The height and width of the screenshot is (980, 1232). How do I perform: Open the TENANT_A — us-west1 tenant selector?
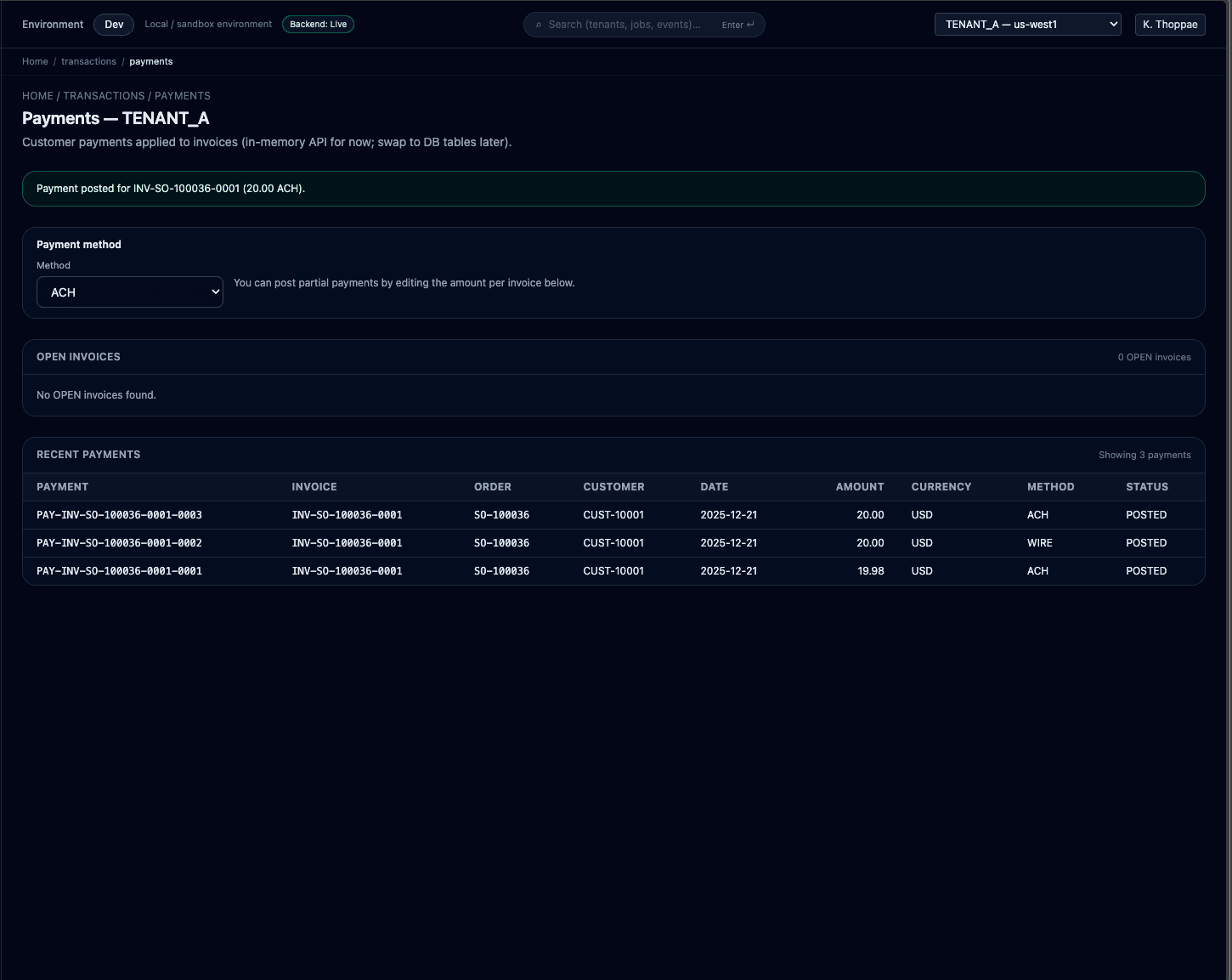pyautogui.click(x=1027, y=25)
